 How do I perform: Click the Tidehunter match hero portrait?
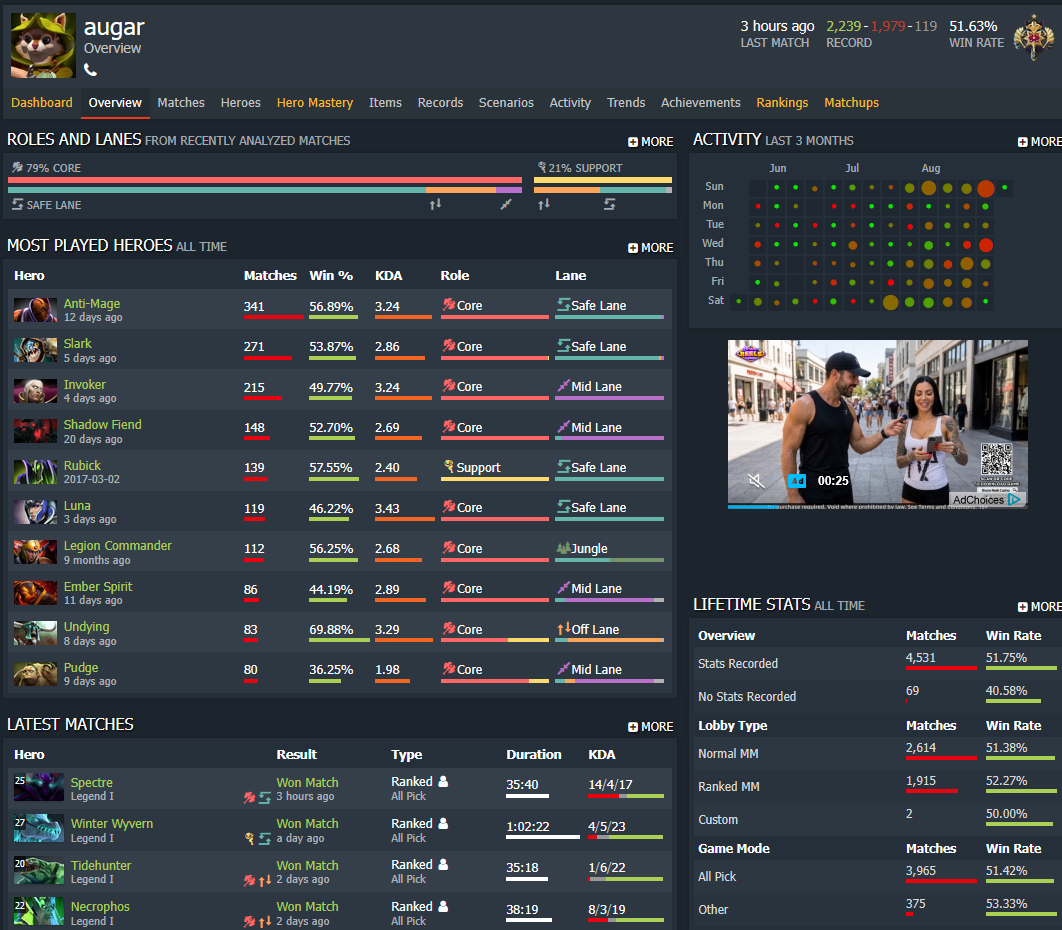(x=39, y=870)
